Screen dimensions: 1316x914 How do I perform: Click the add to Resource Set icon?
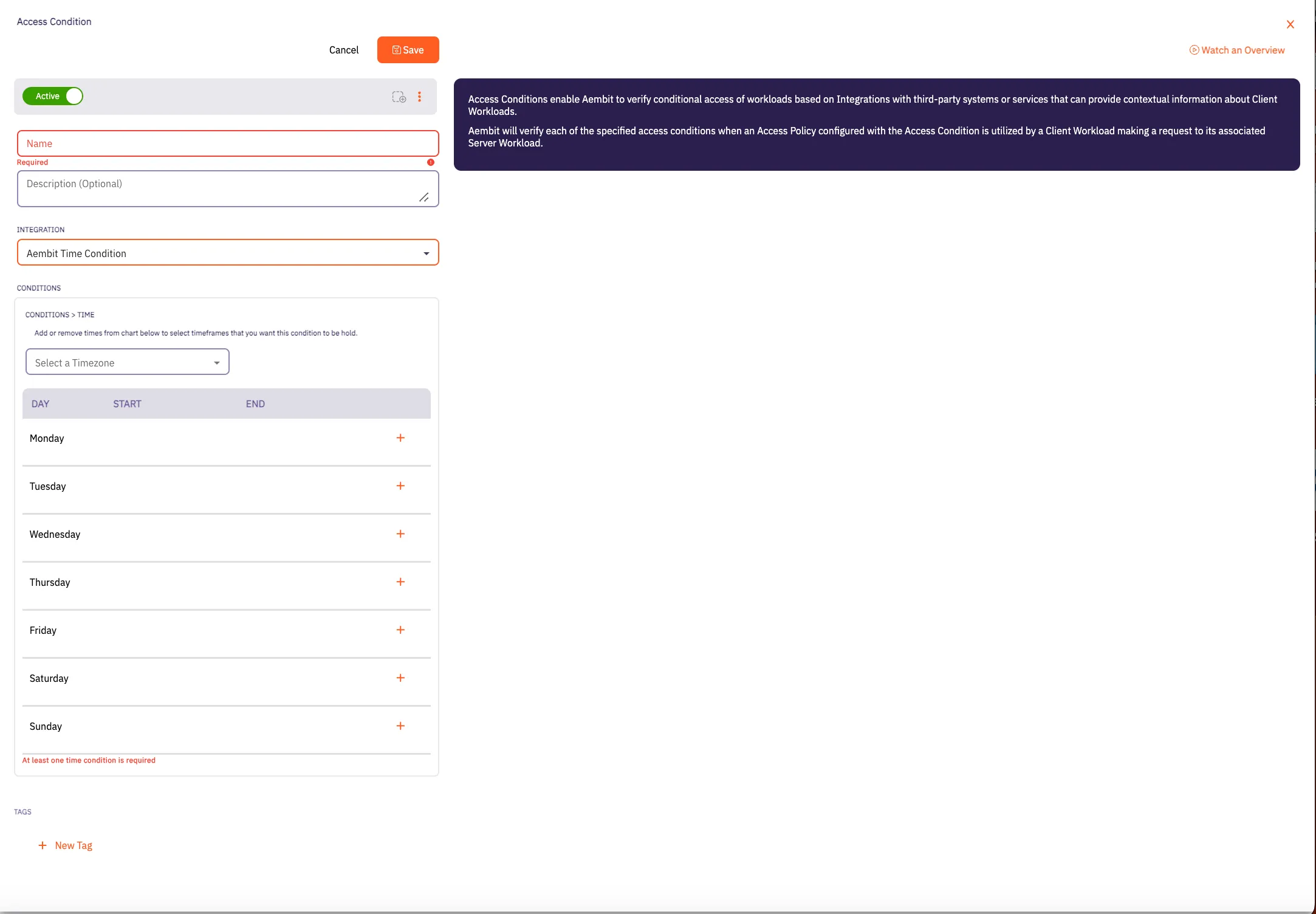pyautogui.click(x=399, y=97)
